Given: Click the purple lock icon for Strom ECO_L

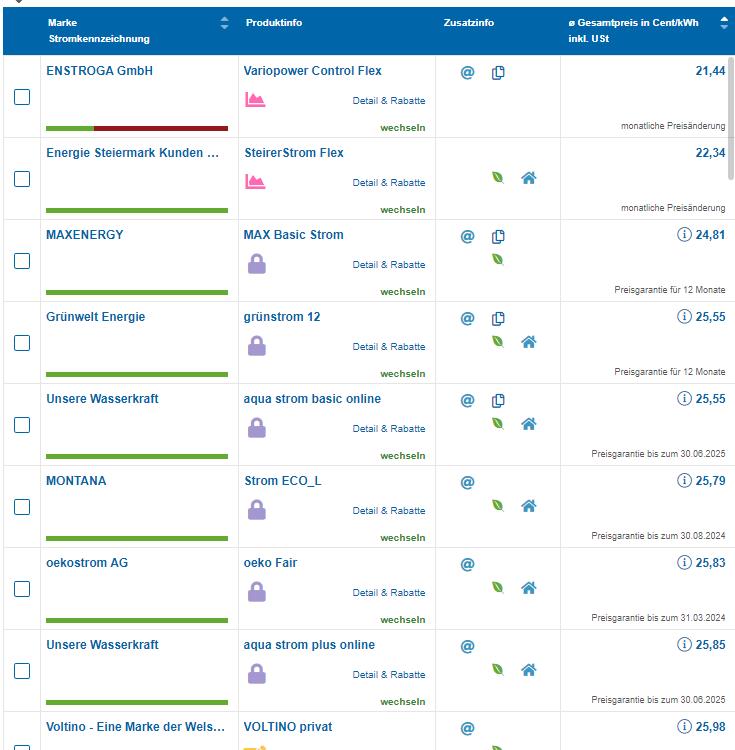Looking at the screenshot, I should (x=257, y=510).
